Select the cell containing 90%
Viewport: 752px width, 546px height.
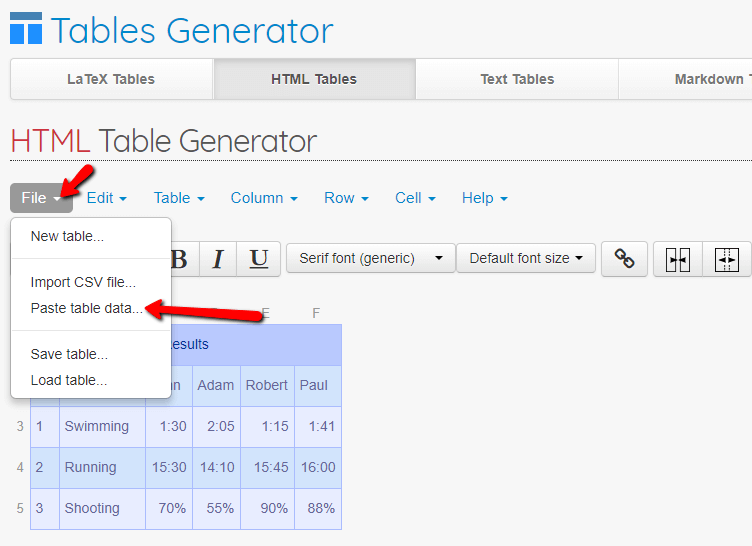(x=267, y=509)
